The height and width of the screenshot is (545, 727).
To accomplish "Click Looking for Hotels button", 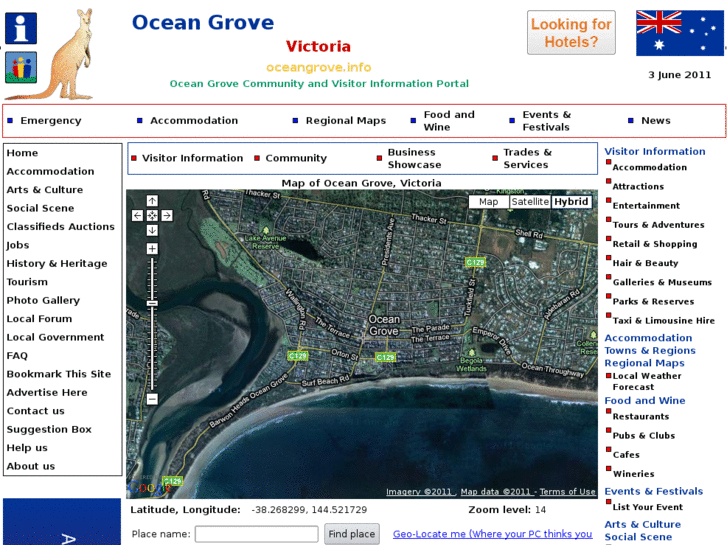I will pos(571,33).
